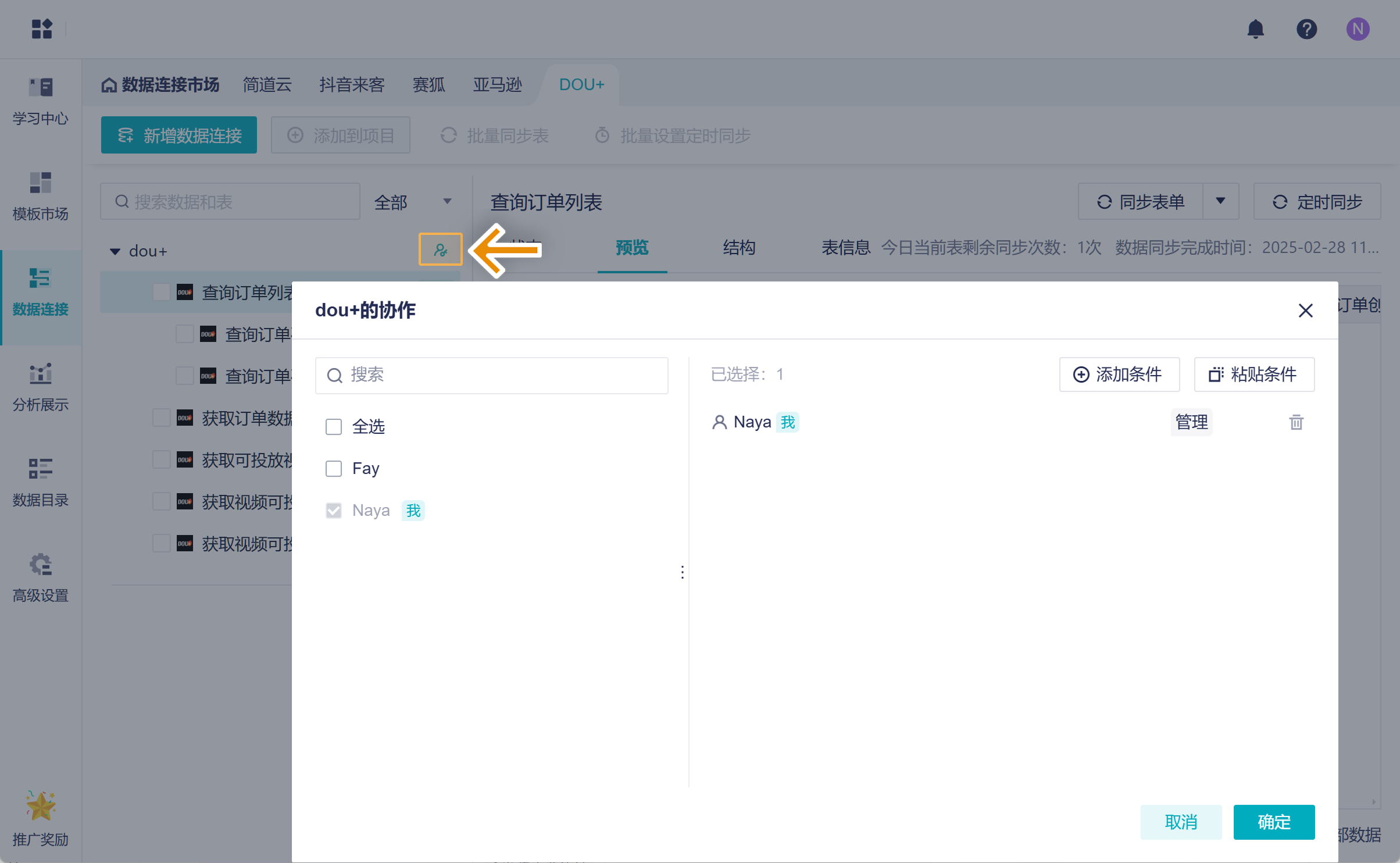Click the 确定 button

coord(1273,822)
